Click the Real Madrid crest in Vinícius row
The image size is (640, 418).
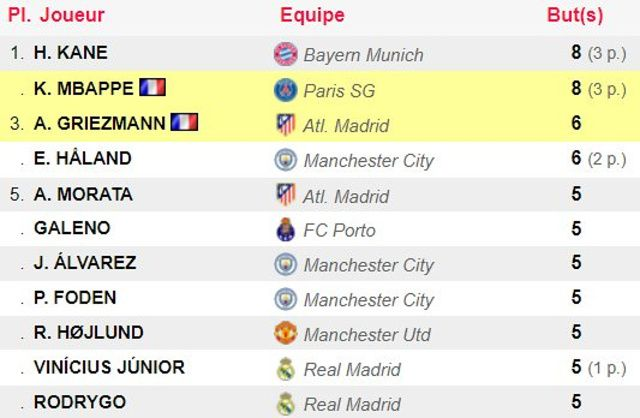coord(285,369)
